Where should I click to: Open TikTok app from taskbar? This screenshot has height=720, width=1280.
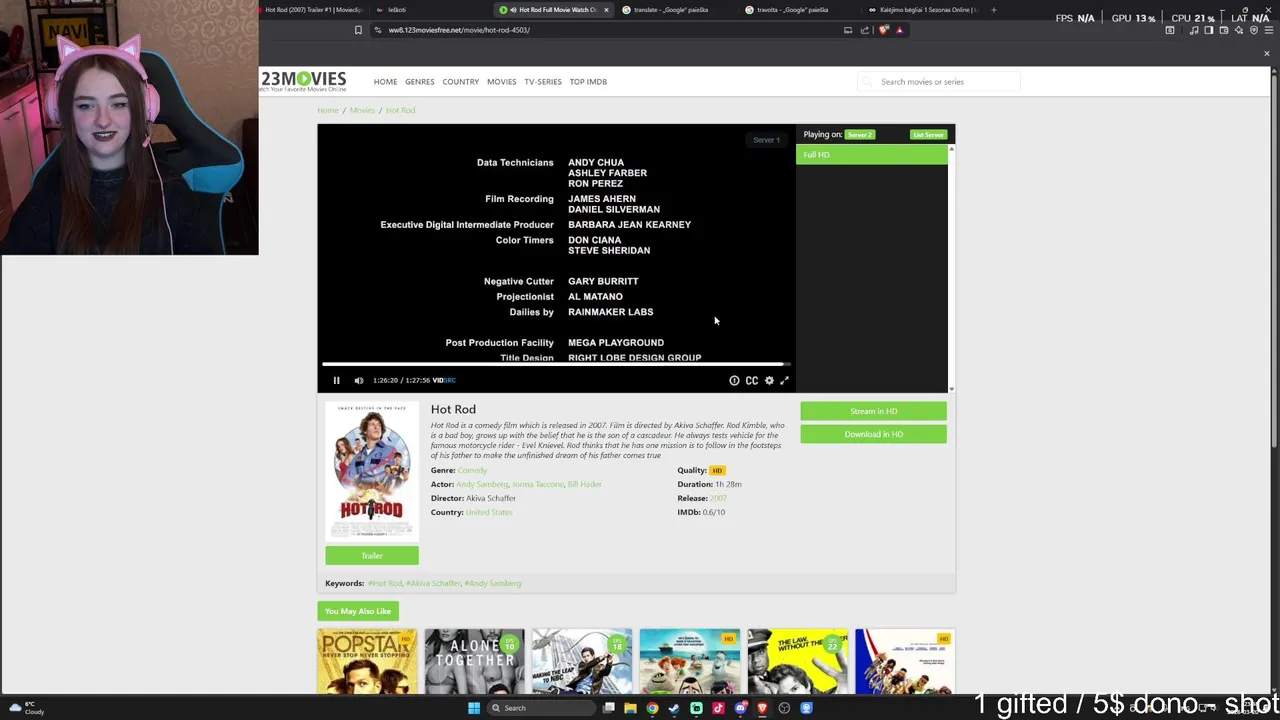coord(718,708)
